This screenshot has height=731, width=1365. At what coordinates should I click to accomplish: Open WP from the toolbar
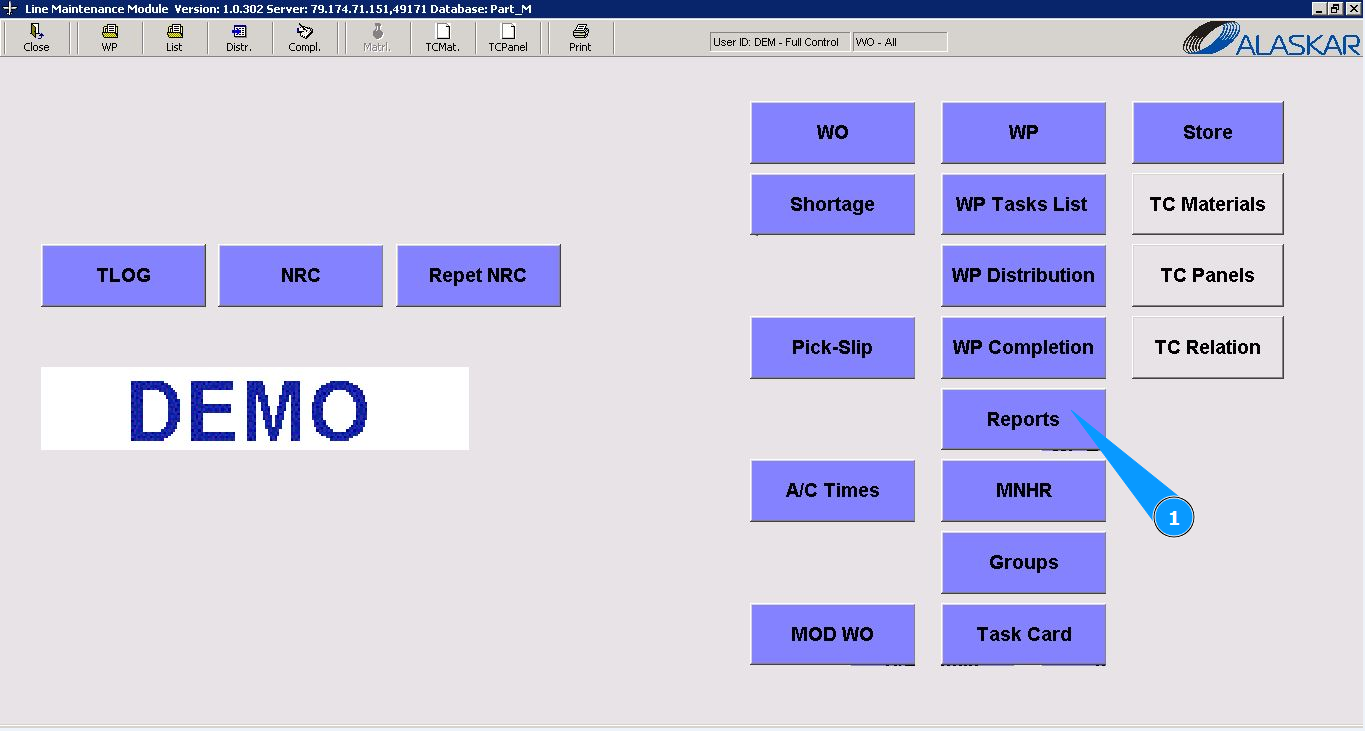pyautogui.click(x=109, y=38)
